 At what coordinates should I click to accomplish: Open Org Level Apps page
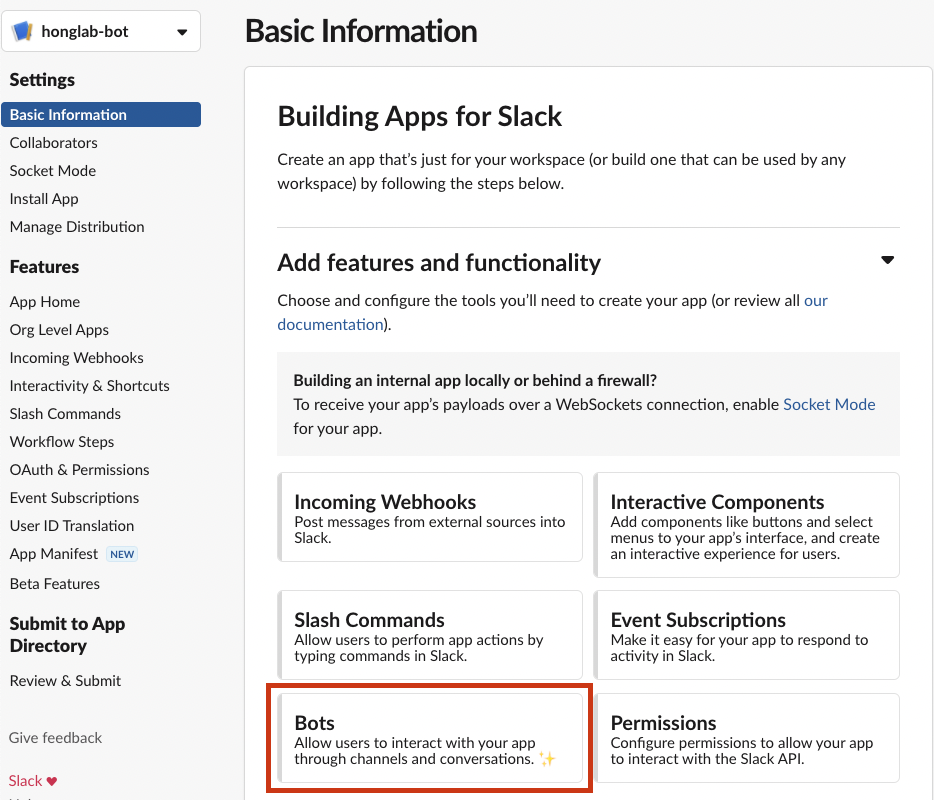tap(59, 330)
